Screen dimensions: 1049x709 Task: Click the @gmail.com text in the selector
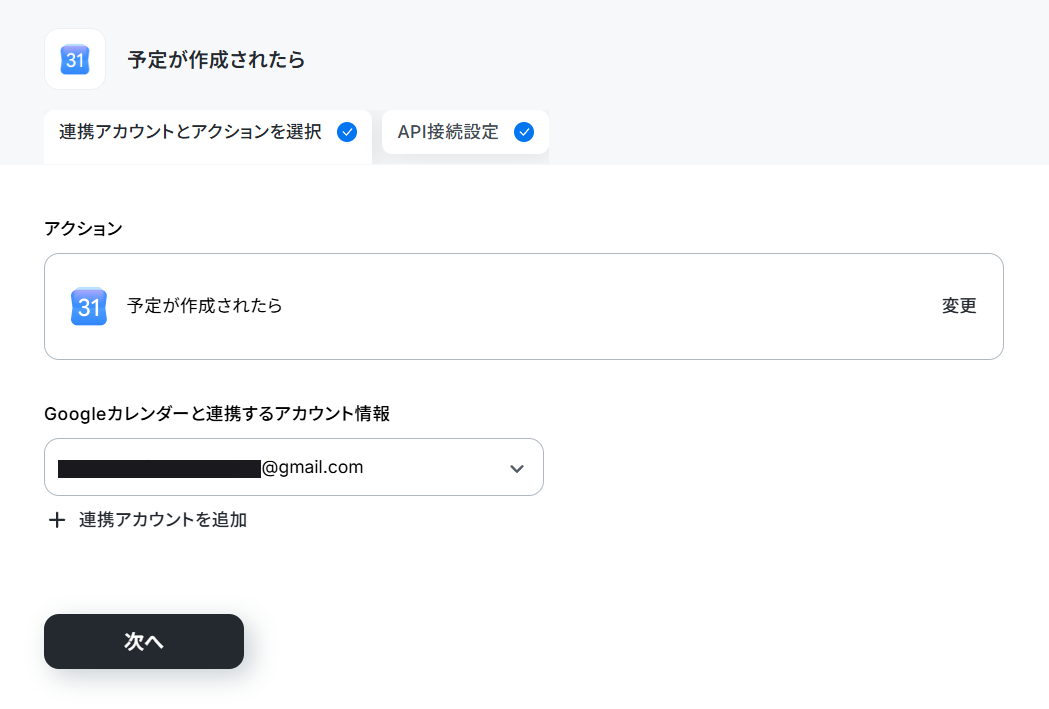312,468
